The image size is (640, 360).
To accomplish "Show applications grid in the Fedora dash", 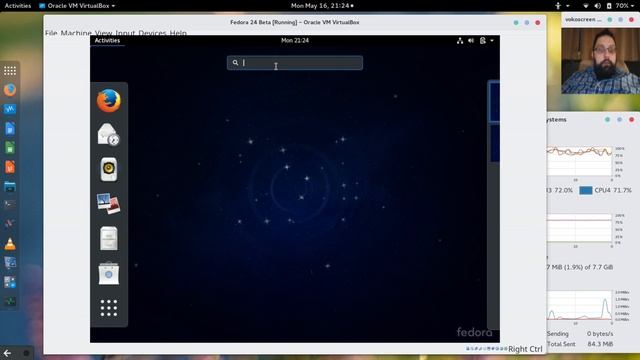I will click(x=109, y=308).
